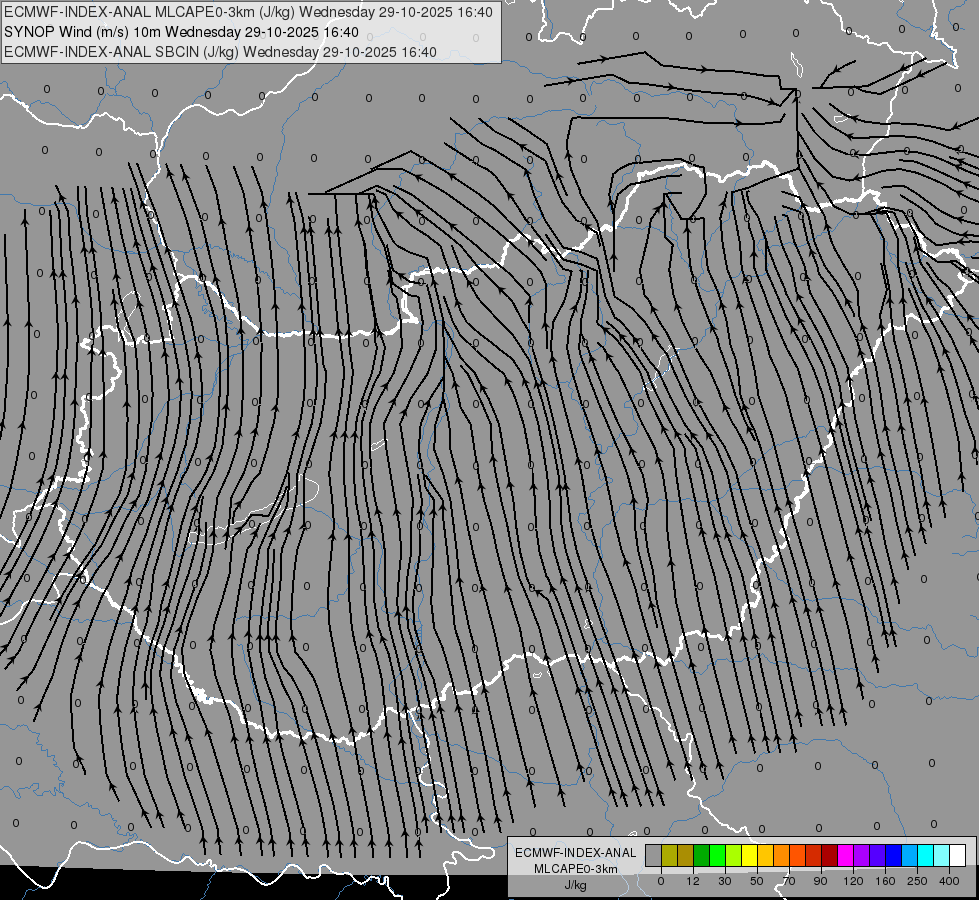Viewport: 979px width, 900px height.
Task: Click legend label 'ECMWF-INDEX-ANAL'
Action: [x=575, y=853]
